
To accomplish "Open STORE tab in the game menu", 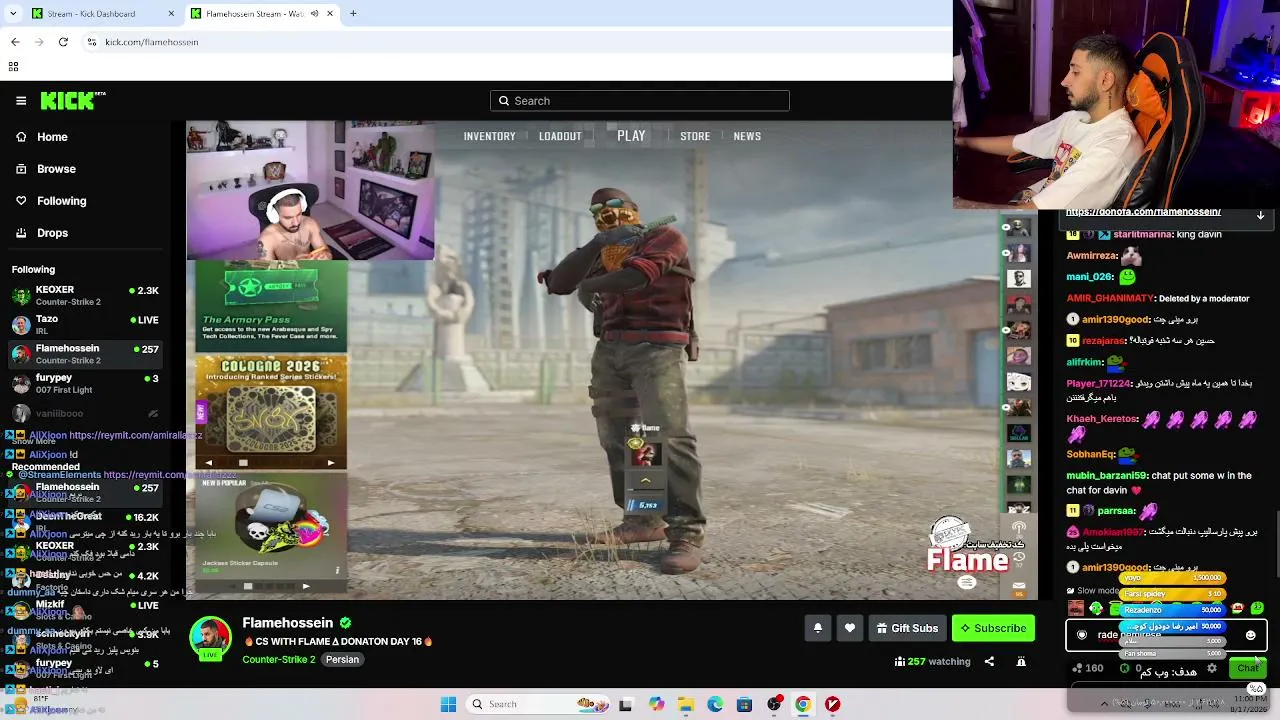I will point(695,136).
